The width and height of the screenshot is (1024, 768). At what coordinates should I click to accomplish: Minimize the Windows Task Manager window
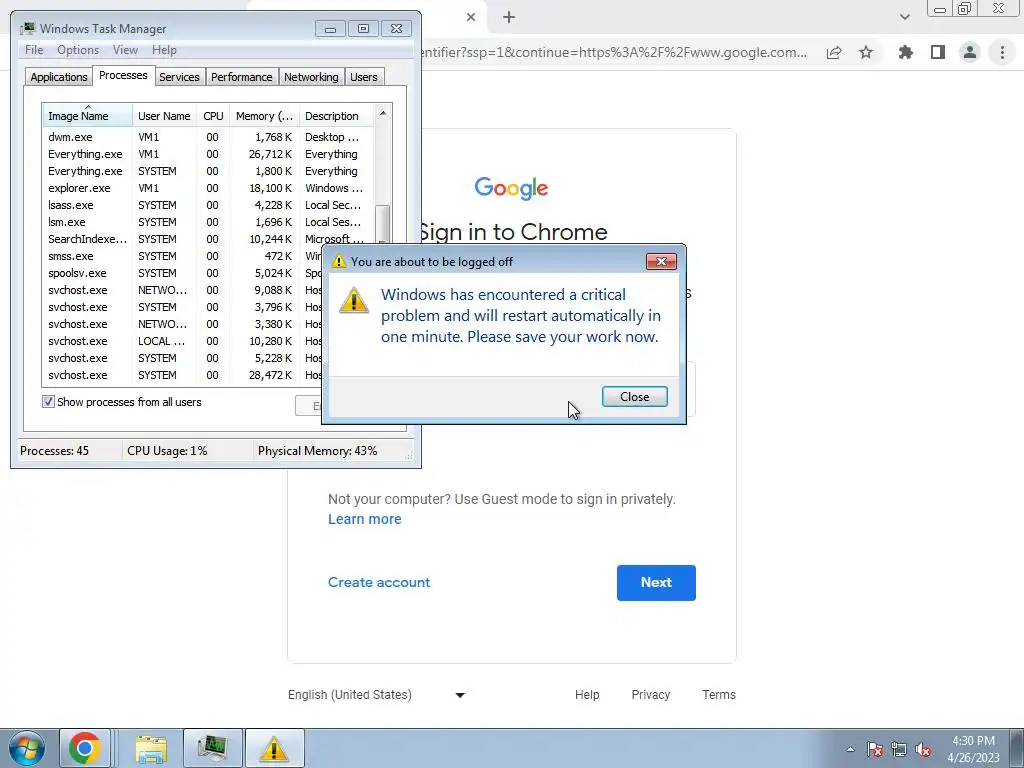tap(330, 29)
